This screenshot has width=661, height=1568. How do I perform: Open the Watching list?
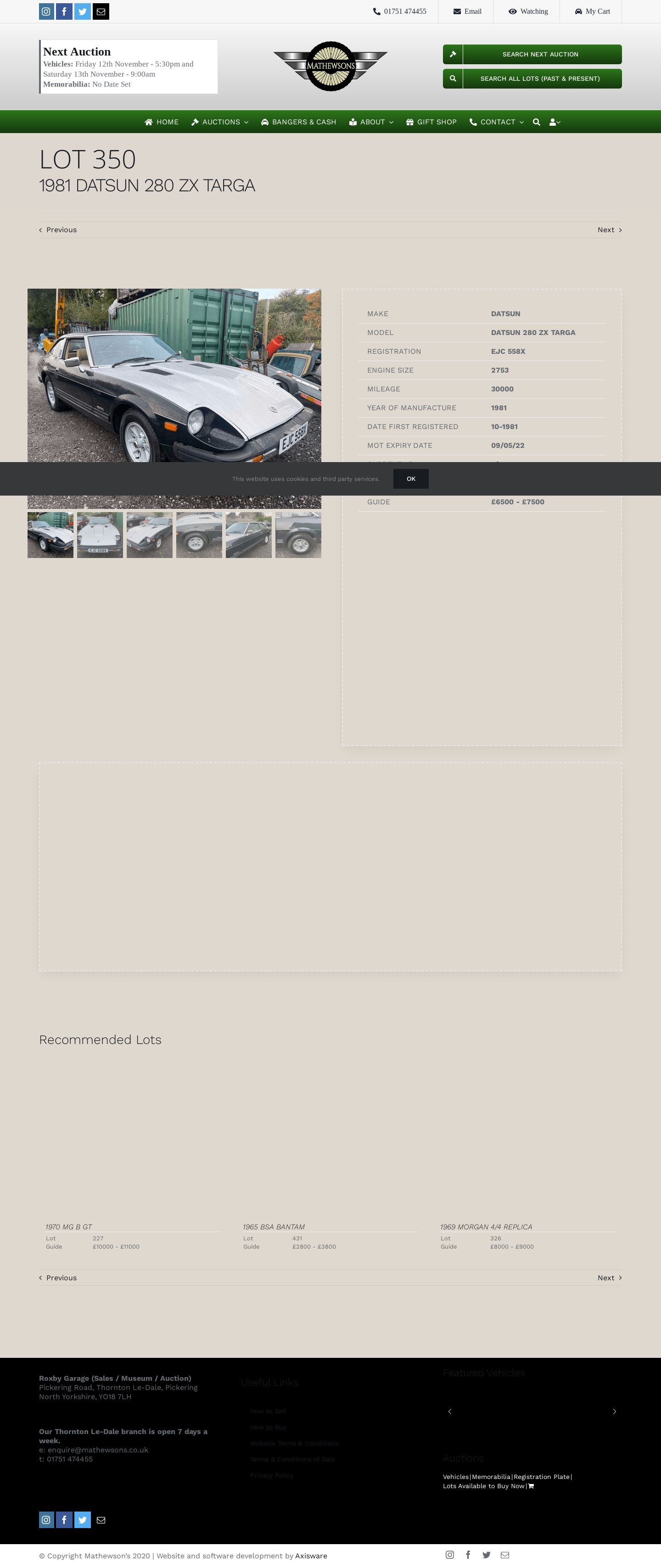(x=528, y=11)
